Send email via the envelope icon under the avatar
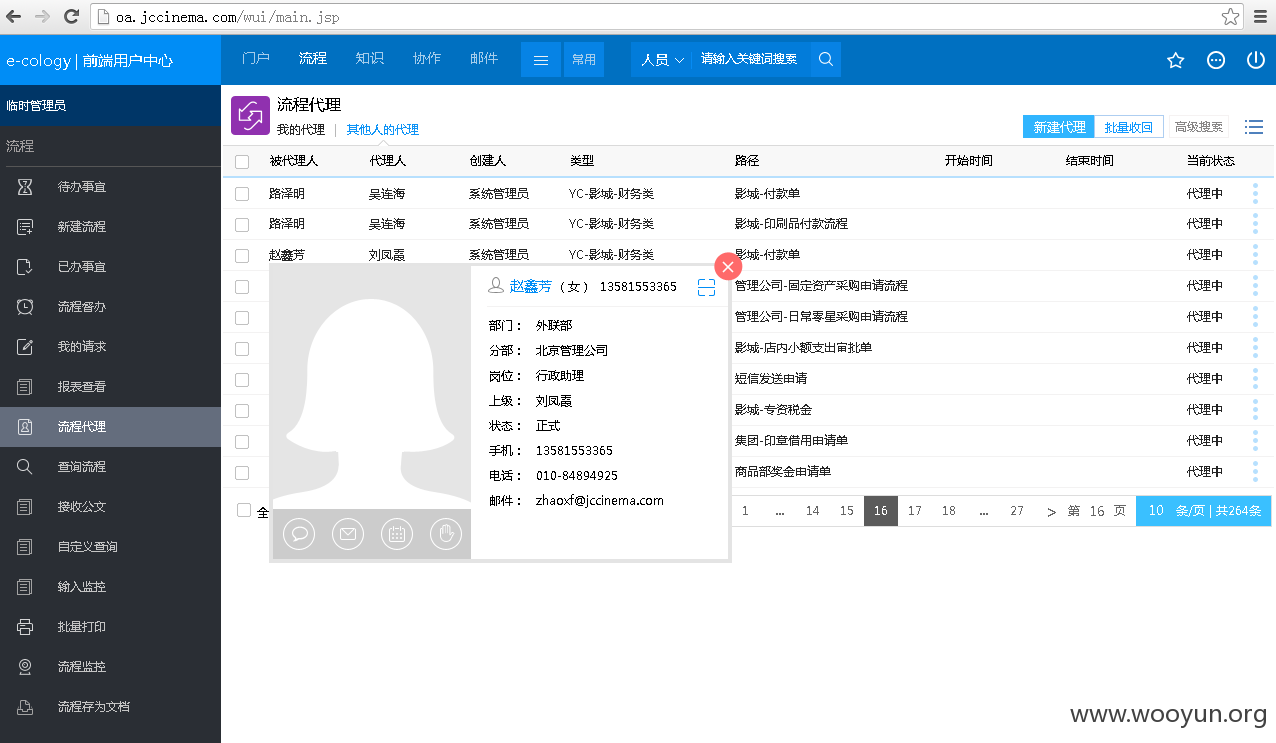 click(x=348, y=534)
